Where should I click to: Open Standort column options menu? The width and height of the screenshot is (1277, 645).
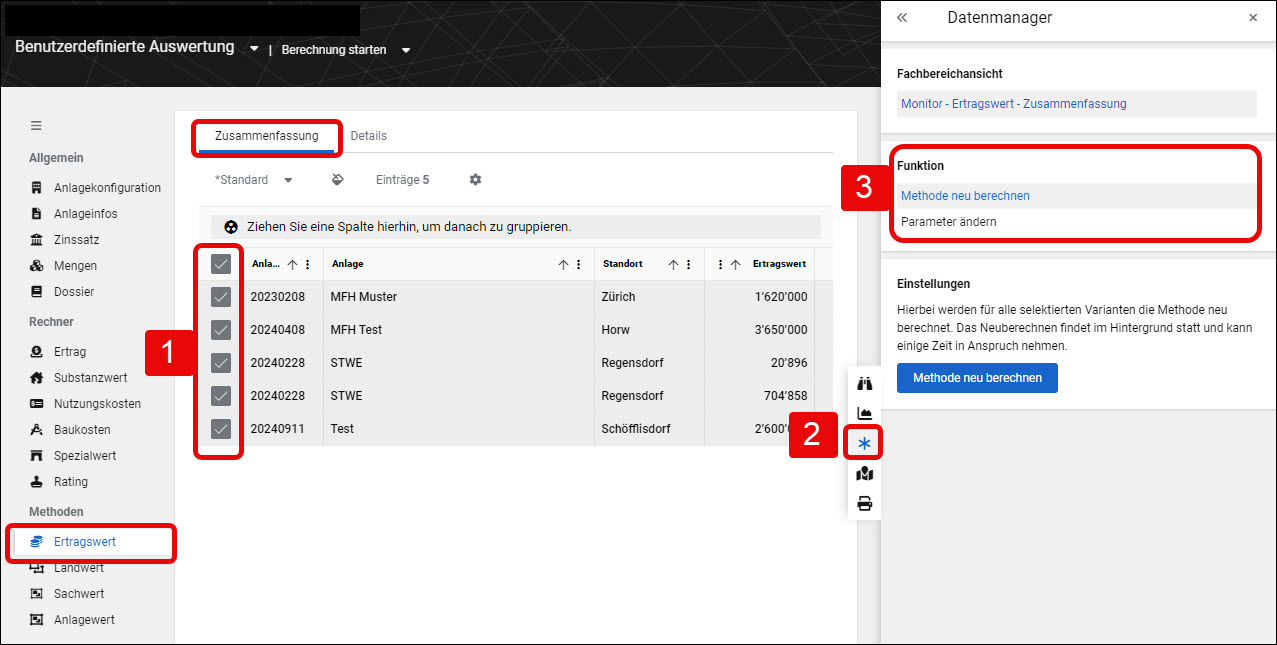(689, 265)
